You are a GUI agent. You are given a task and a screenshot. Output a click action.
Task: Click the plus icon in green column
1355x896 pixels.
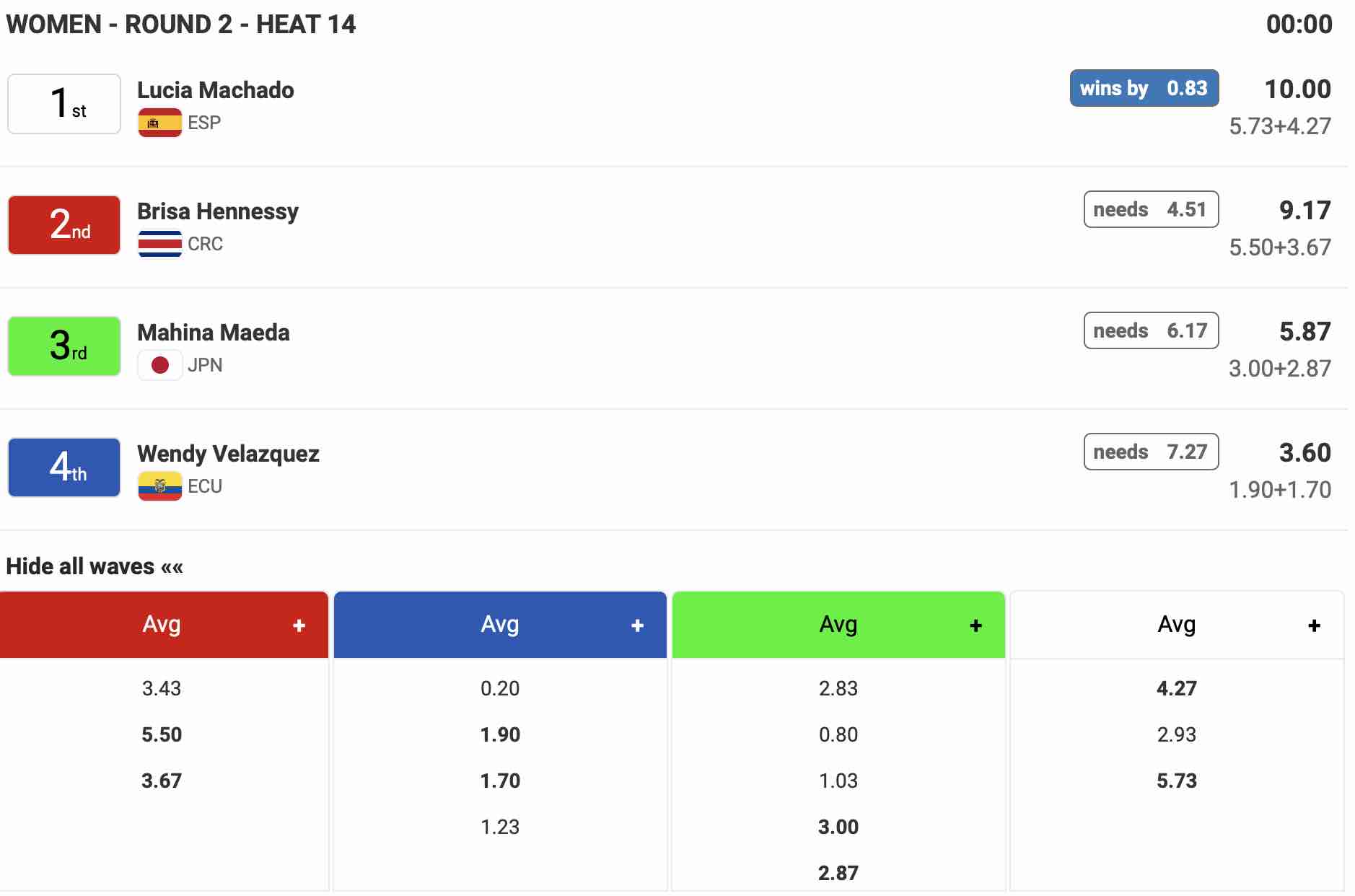tap(975, 625)
